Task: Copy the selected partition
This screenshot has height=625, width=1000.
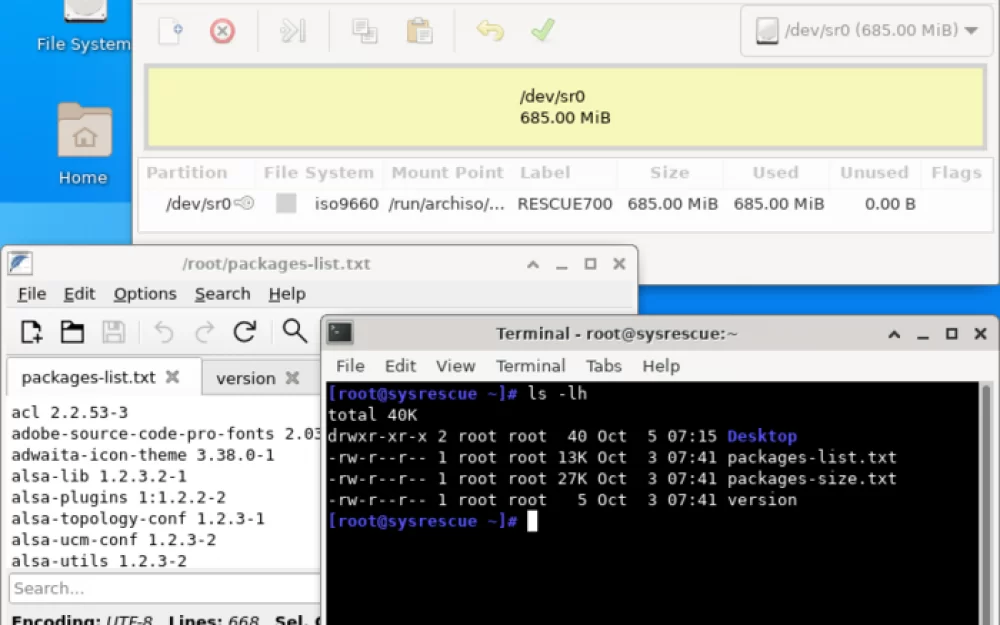Action: tap(364, 31)
